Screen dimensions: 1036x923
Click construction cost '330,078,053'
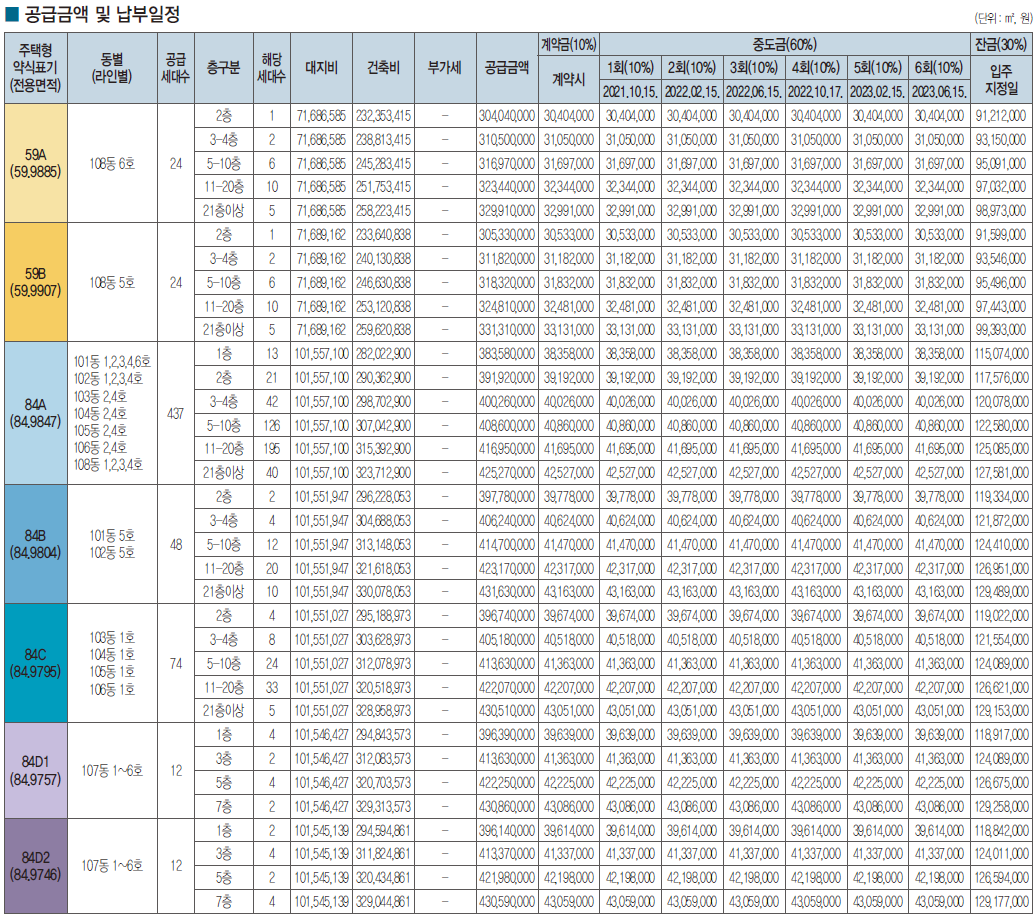383,592
